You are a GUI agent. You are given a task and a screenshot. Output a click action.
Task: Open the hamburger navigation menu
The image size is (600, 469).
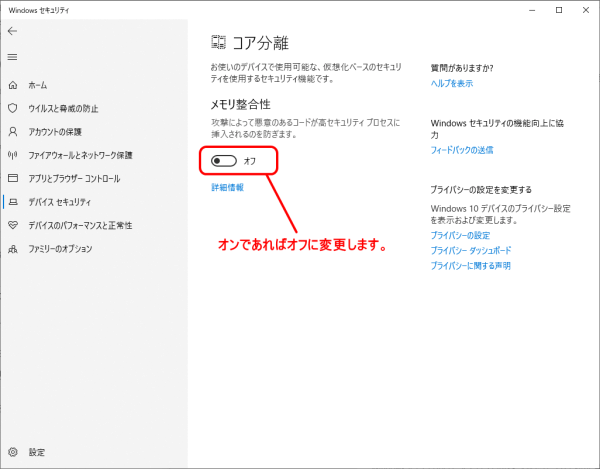(12, 57)
